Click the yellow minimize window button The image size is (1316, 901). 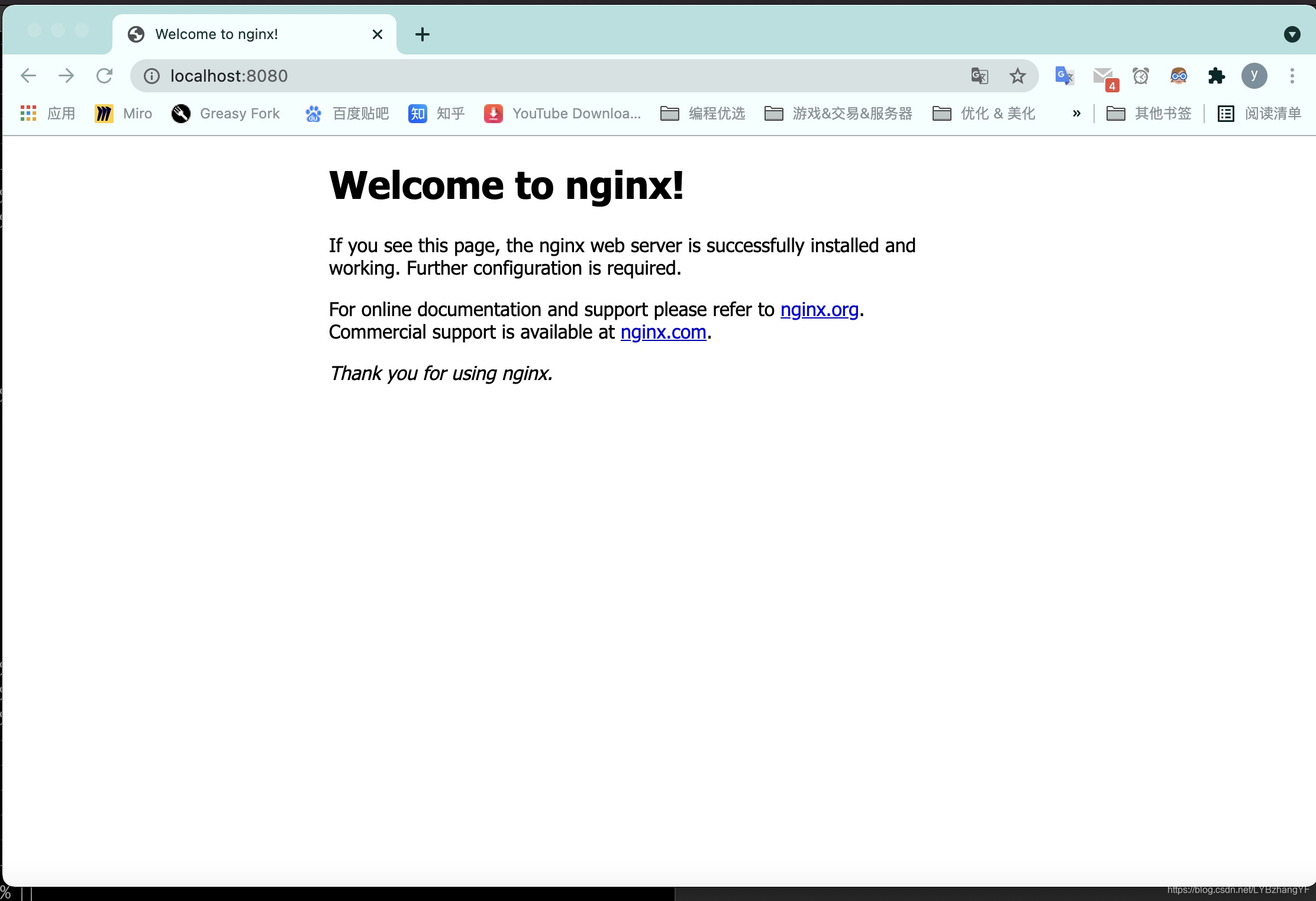[x=58, y=30]
